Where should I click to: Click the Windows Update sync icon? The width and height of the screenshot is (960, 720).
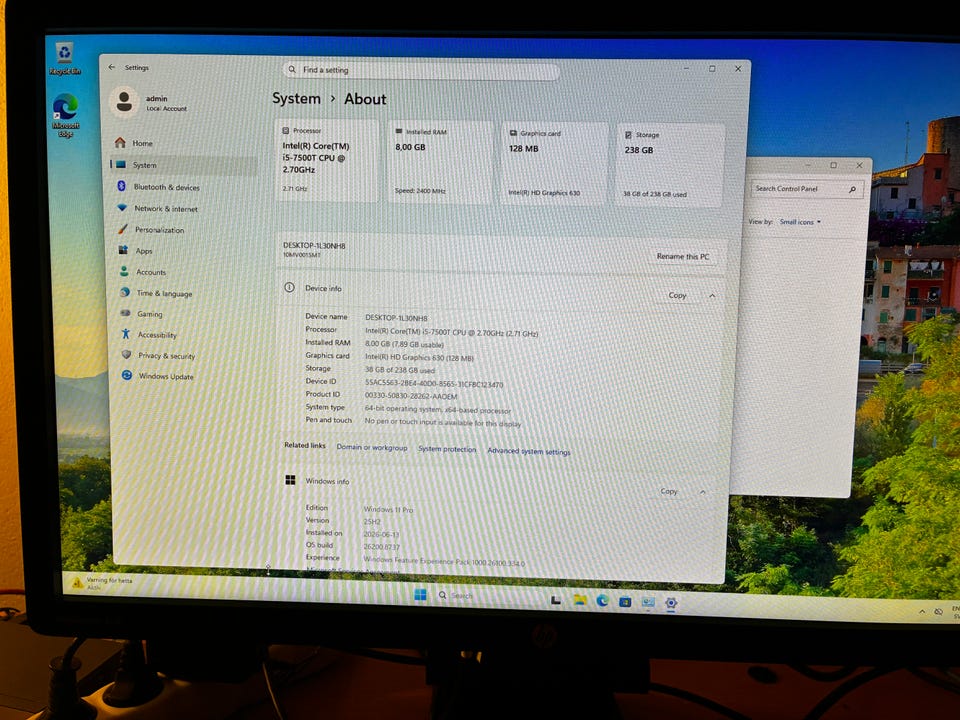[127, 375]
